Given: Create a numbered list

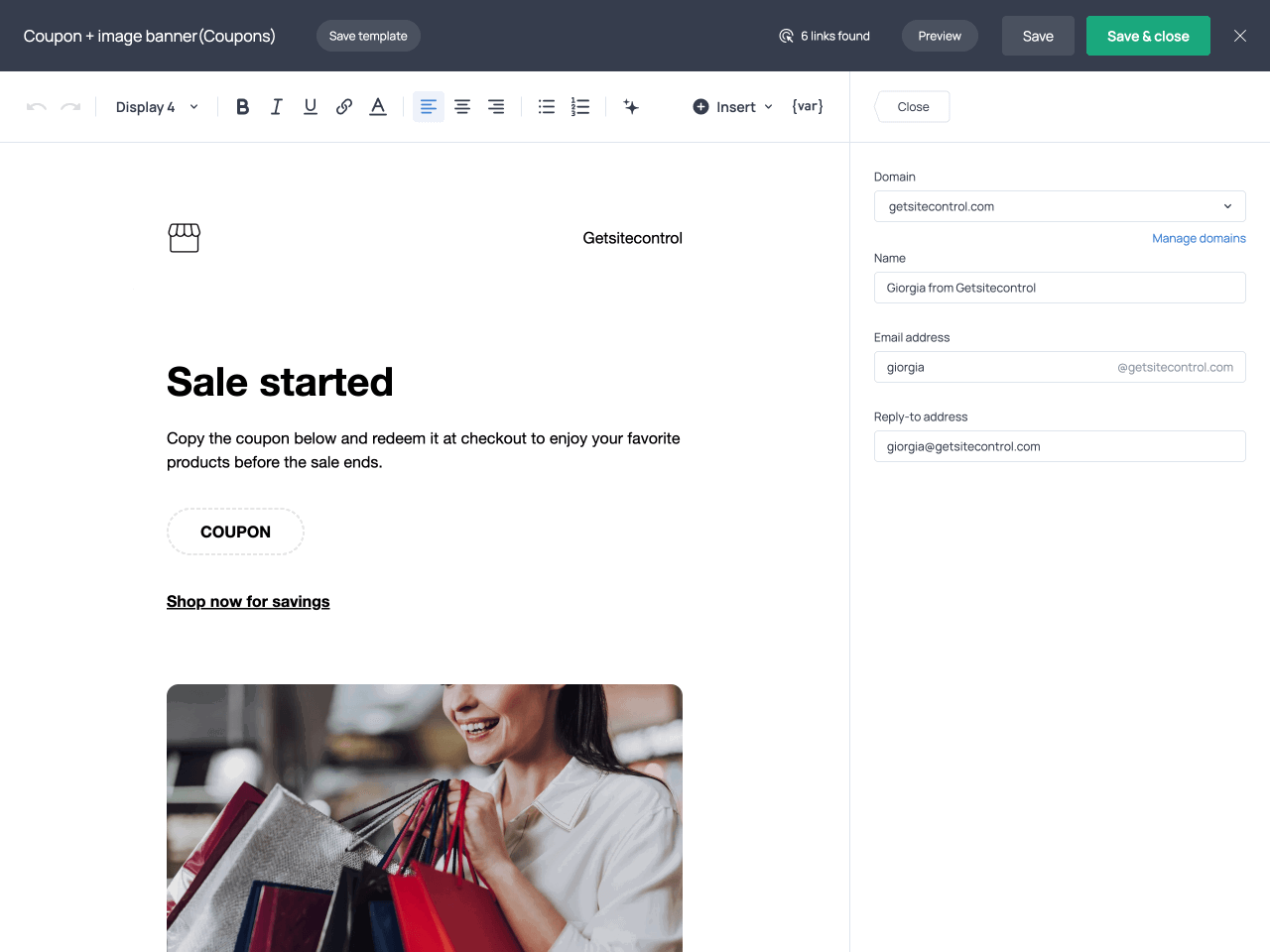Looking at the screenshot, I should tap(579, 106).
